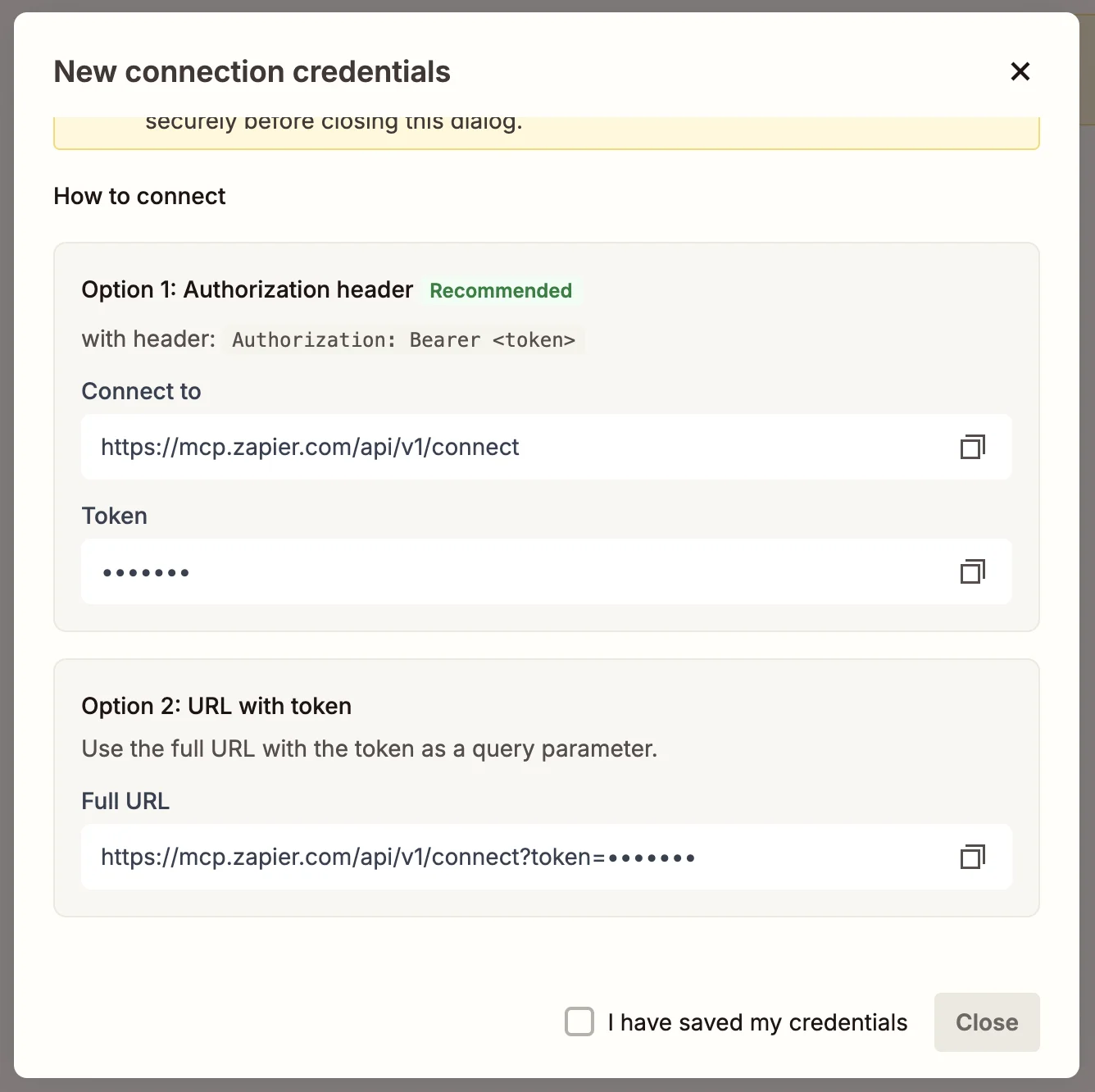Click the New connection credentials title

[x=252, y=71]
